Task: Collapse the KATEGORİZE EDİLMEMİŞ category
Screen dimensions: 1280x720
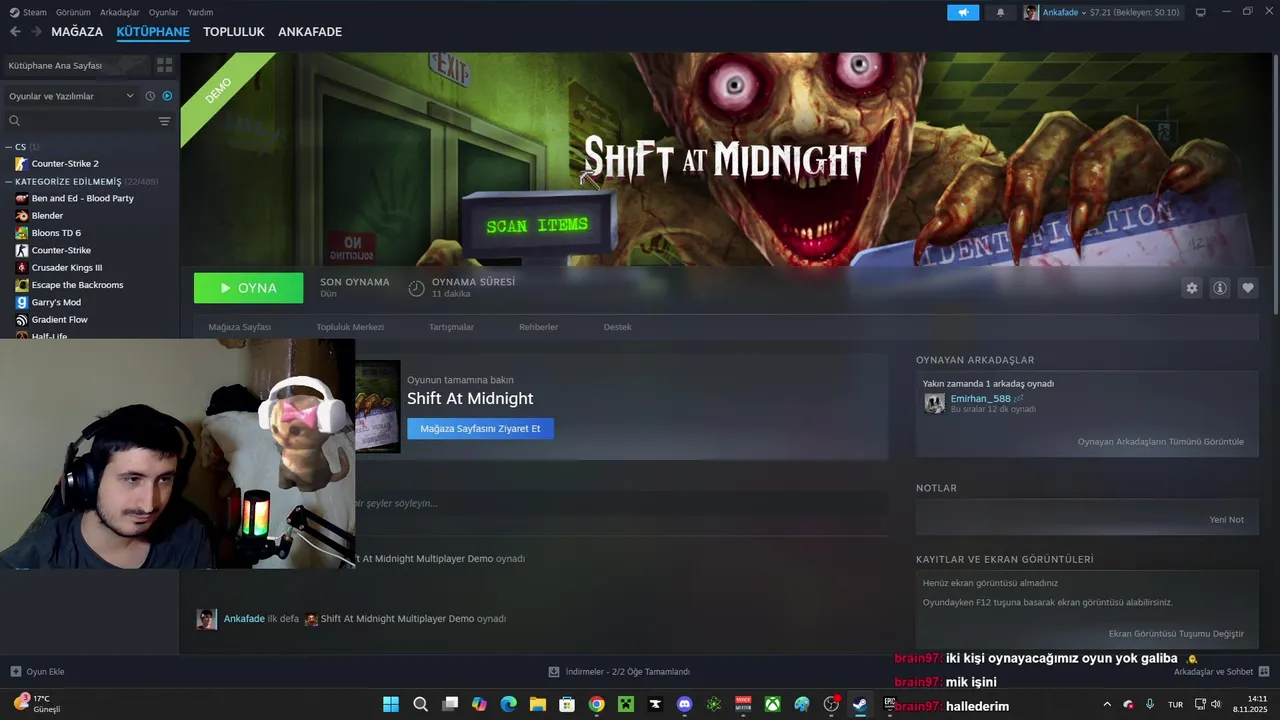Action: point(9,182)
